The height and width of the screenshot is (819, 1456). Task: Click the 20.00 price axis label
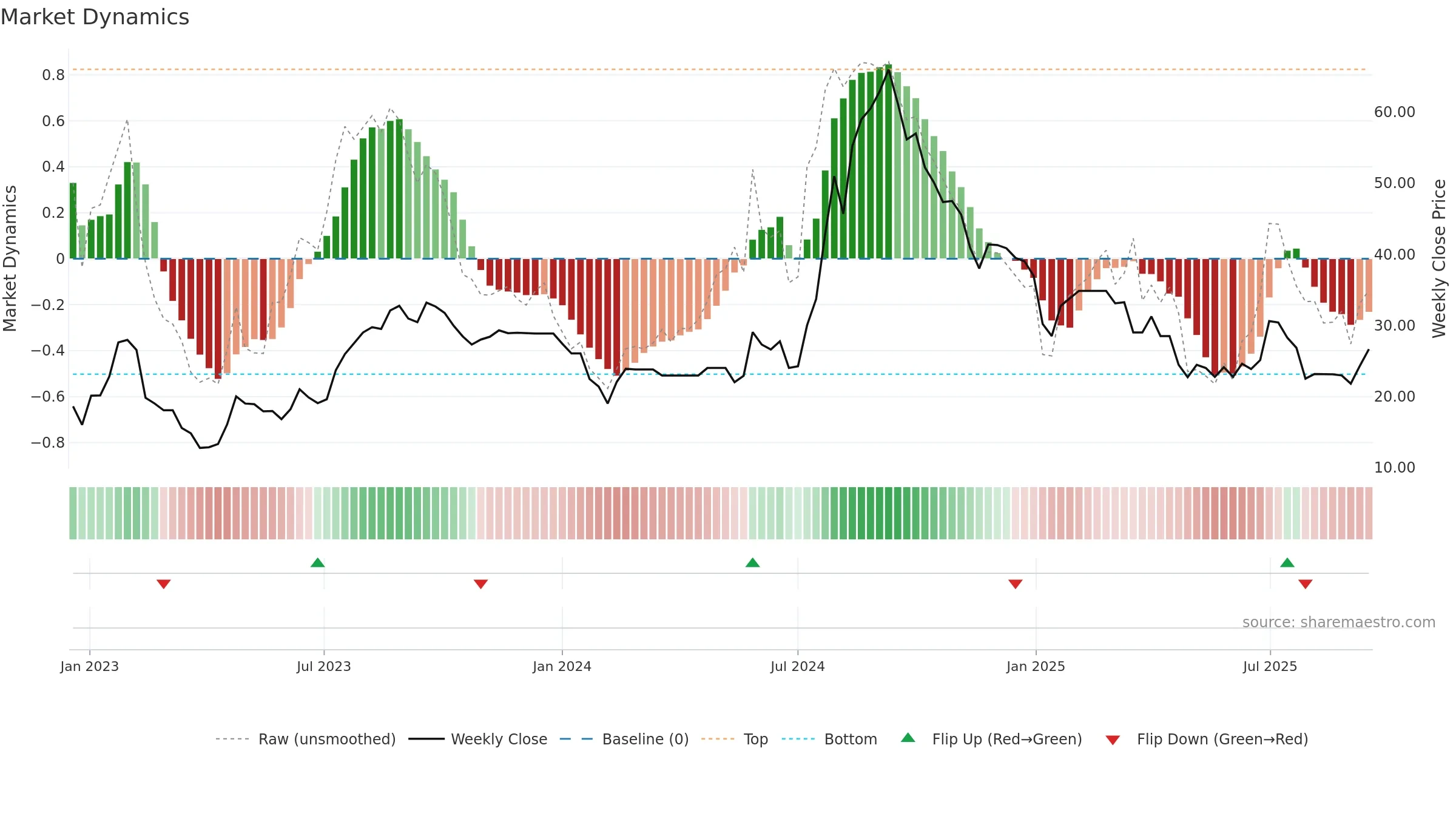pyautogui.click(x=1395, y=397)
